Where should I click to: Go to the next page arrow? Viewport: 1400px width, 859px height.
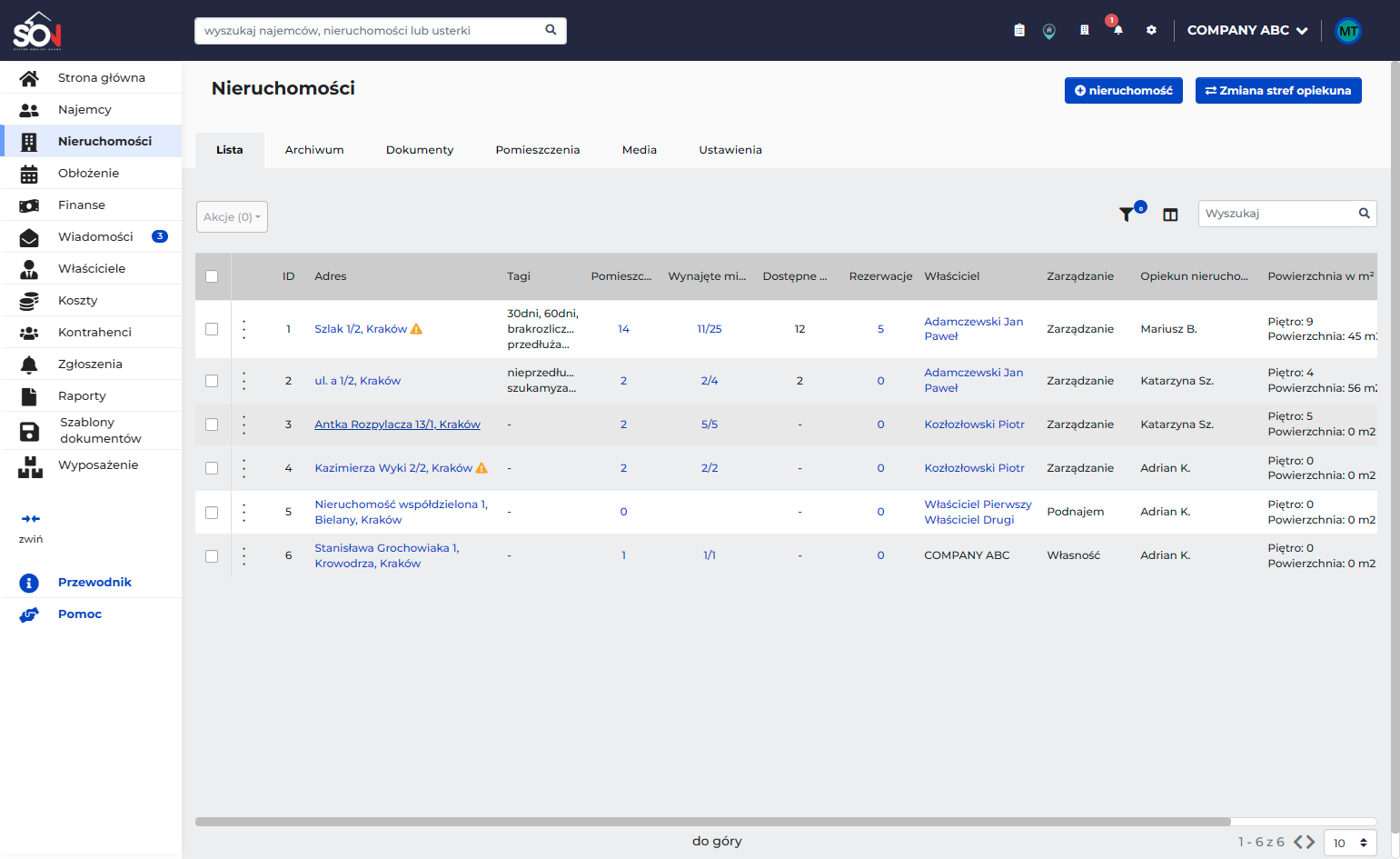click(x=1311, y=842)
